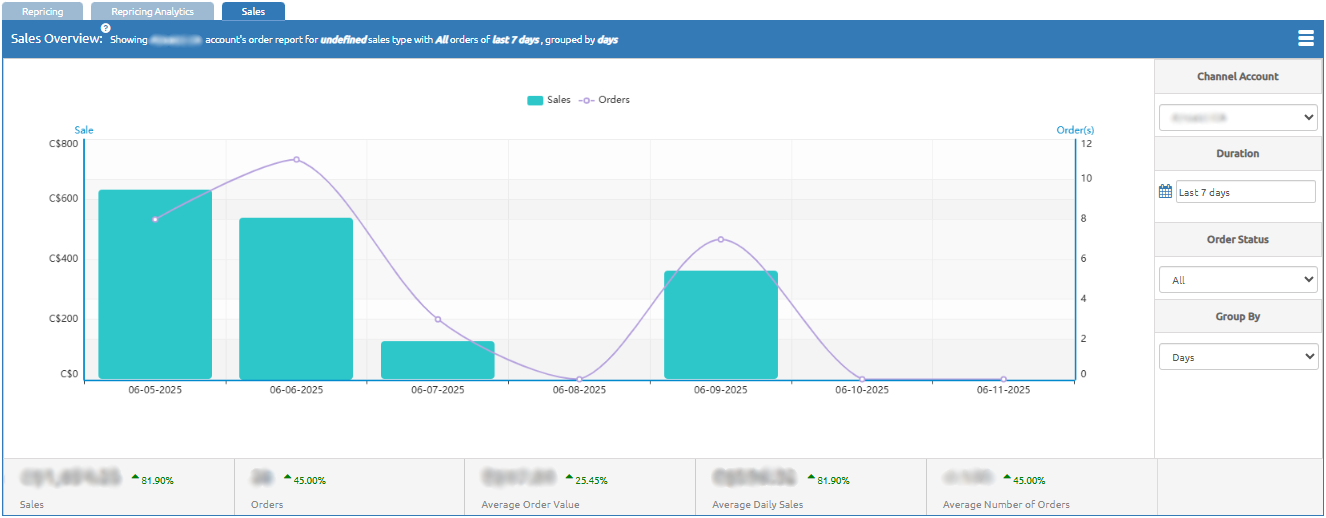Expand the Order Status dropdown
The width and height of the screenshot is (1326, 518).
tap(1238, 280)
